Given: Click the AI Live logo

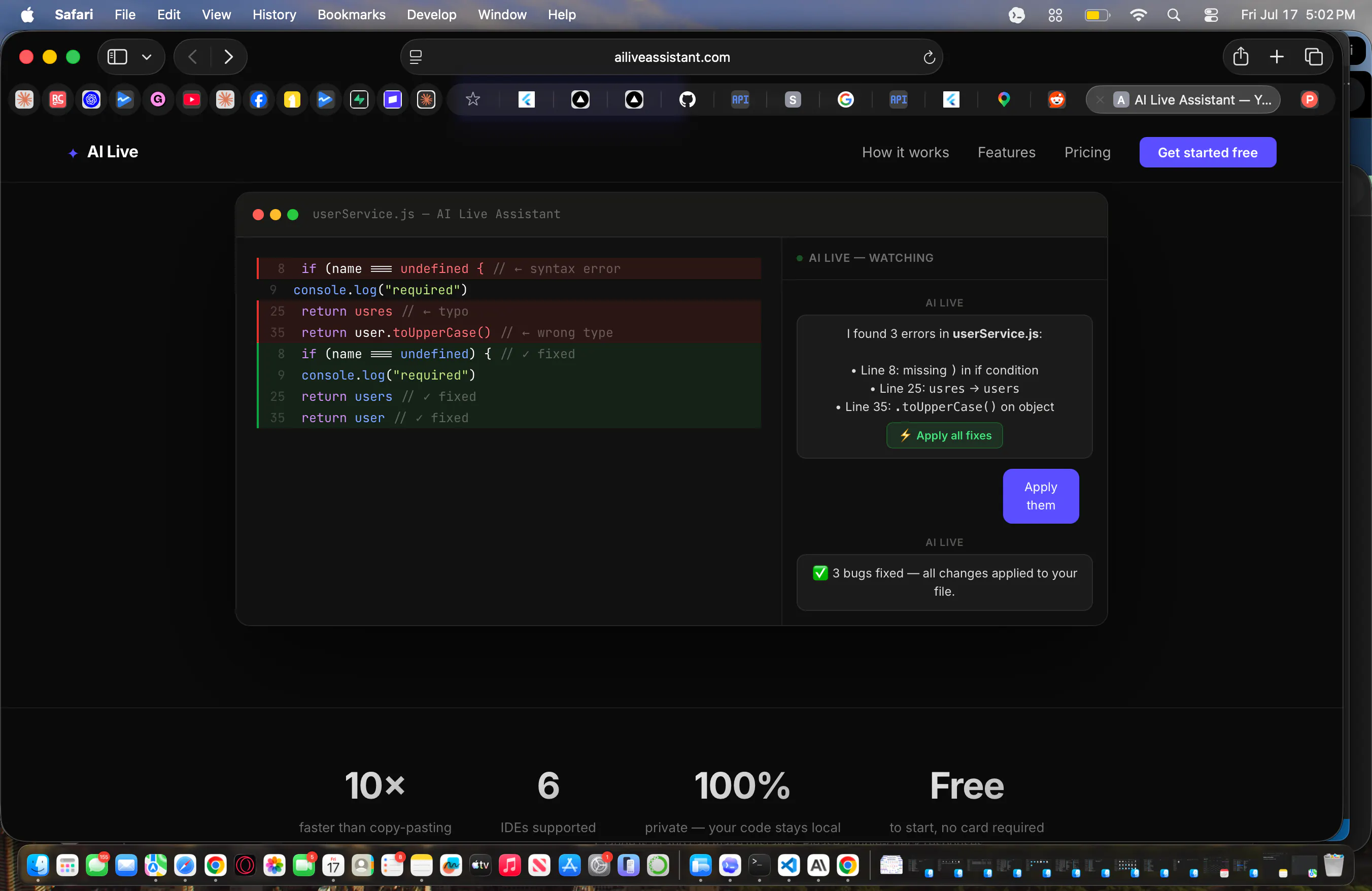Looking at the screenshot, I should [x=103, y=152].
